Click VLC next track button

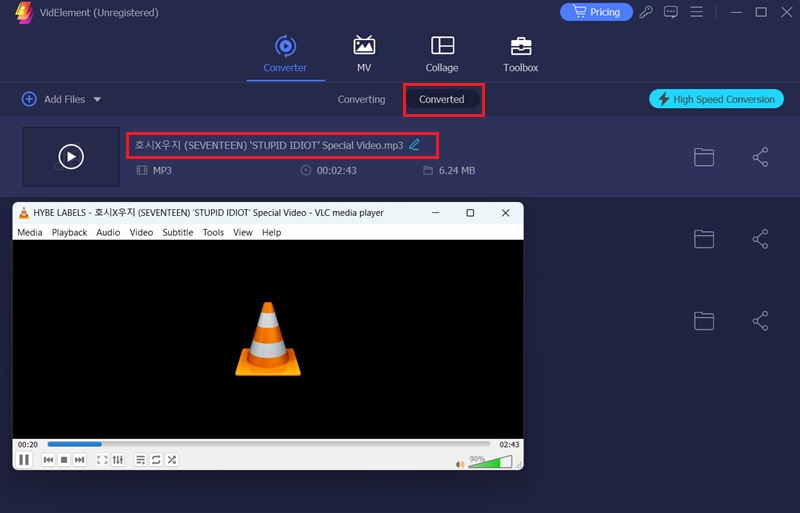pos(80,460)
